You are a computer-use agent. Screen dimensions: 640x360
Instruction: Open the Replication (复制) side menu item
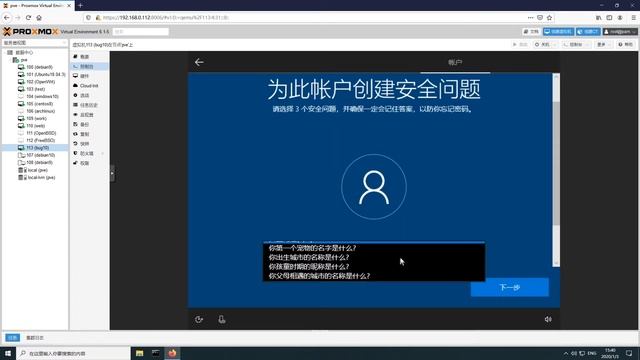tap(84, 134)
